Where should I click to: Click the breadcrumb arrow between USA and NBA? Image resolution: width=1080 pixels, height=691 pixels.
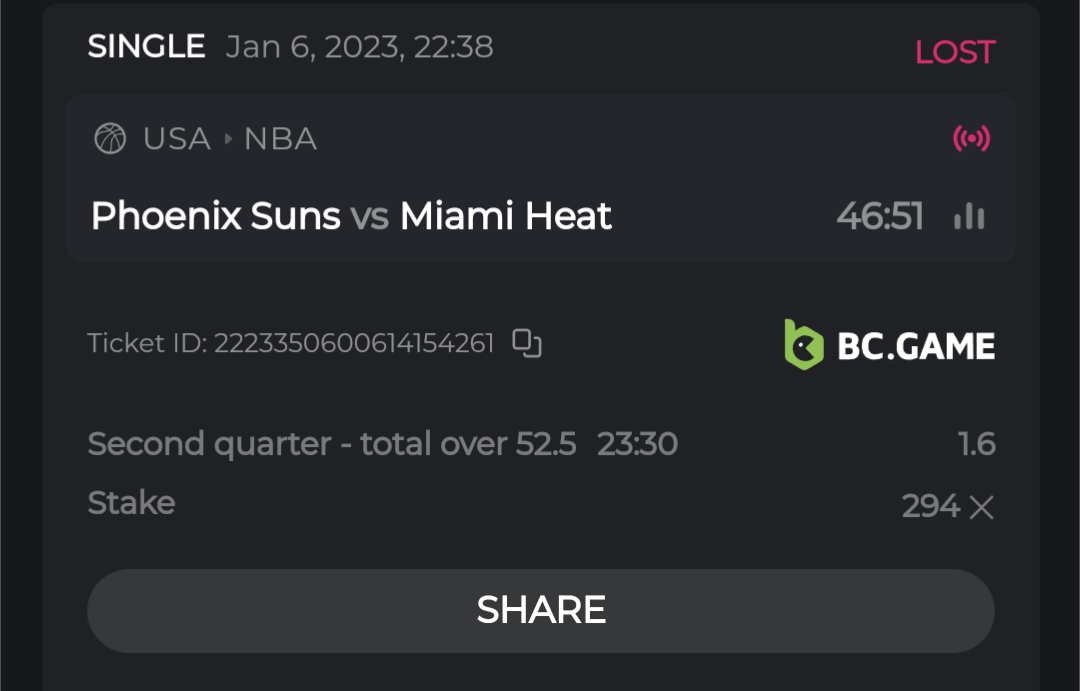pos(228,139)
